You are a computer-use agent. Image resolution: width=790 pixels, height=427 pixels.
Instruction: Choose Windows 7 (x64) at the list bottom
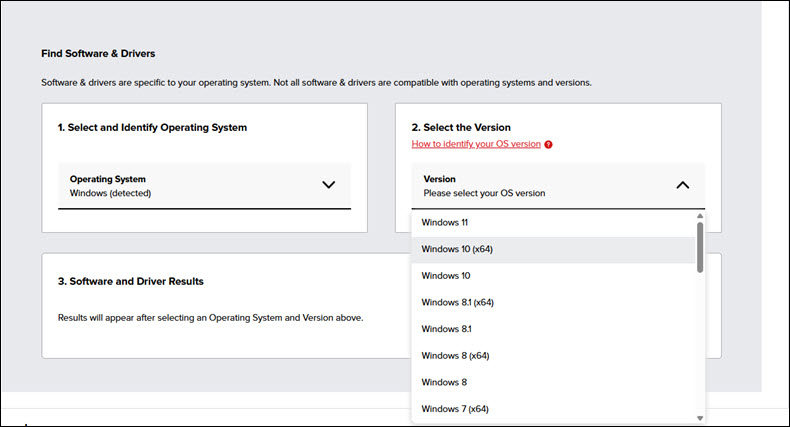click(553, 409)
